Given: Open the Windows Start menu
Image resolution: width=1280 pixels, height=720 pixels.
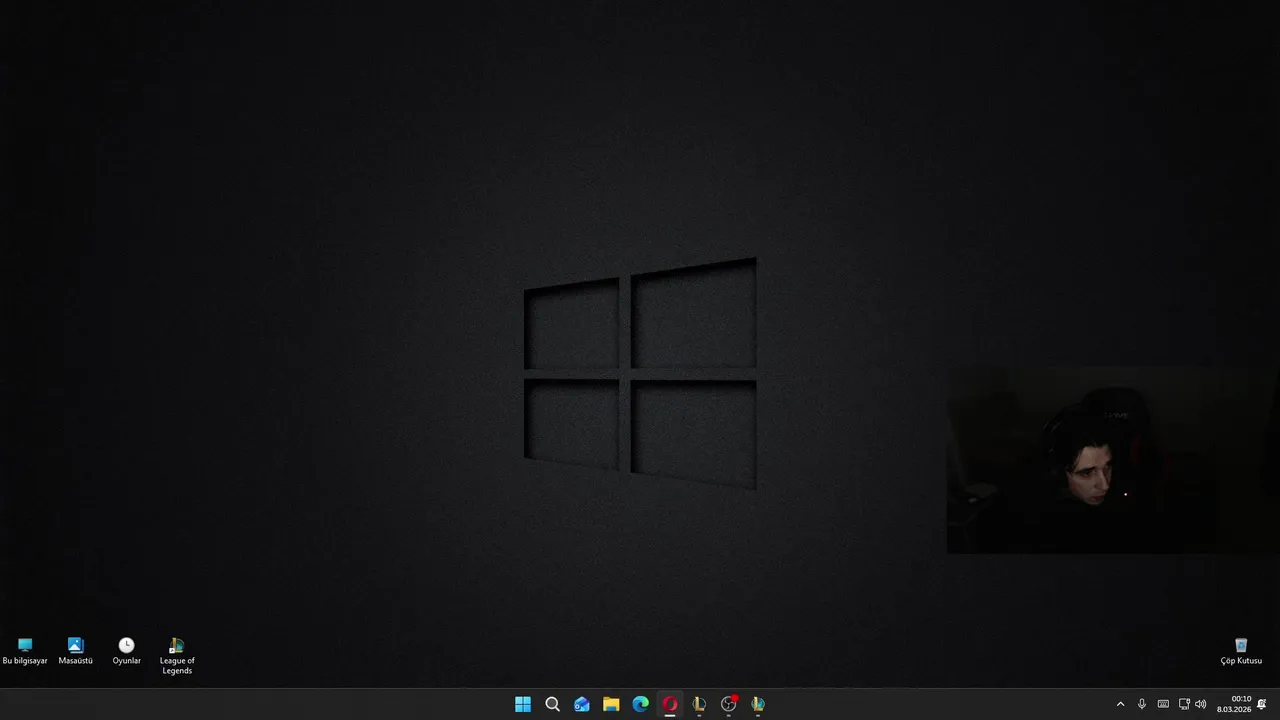Looking at the screenshot, I should click(x=523, y=704).
